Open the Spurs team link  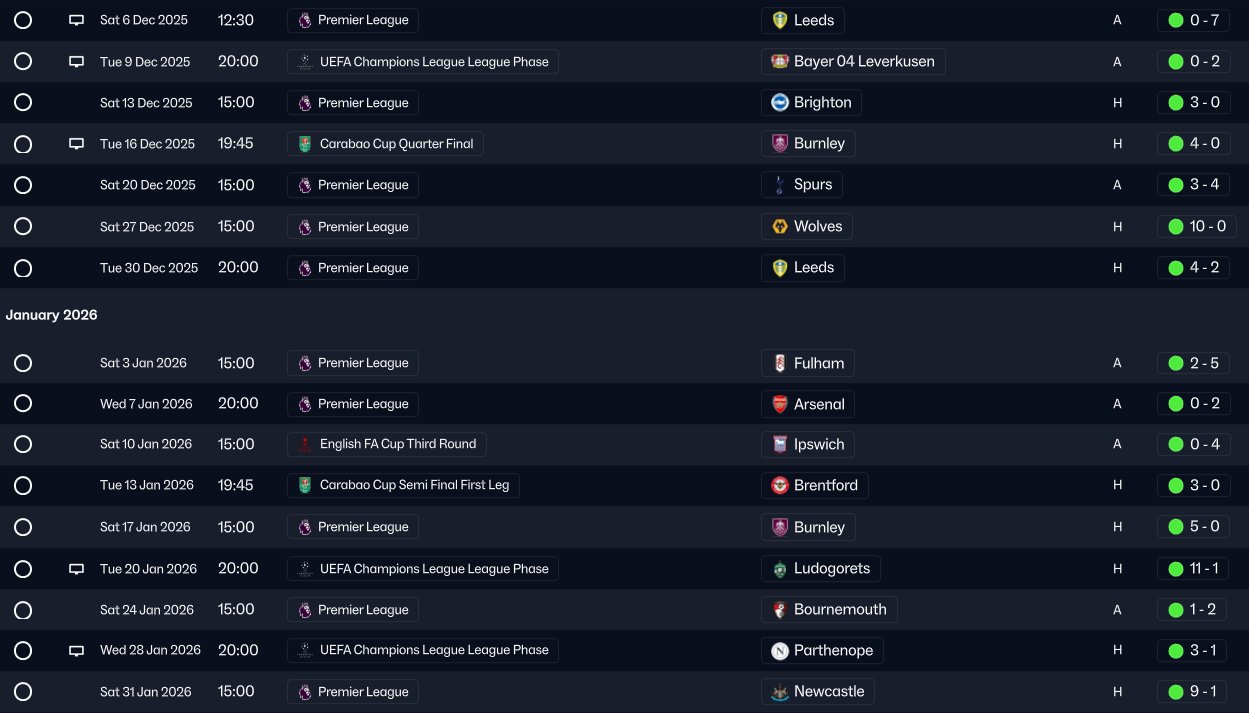coord(812,185)
